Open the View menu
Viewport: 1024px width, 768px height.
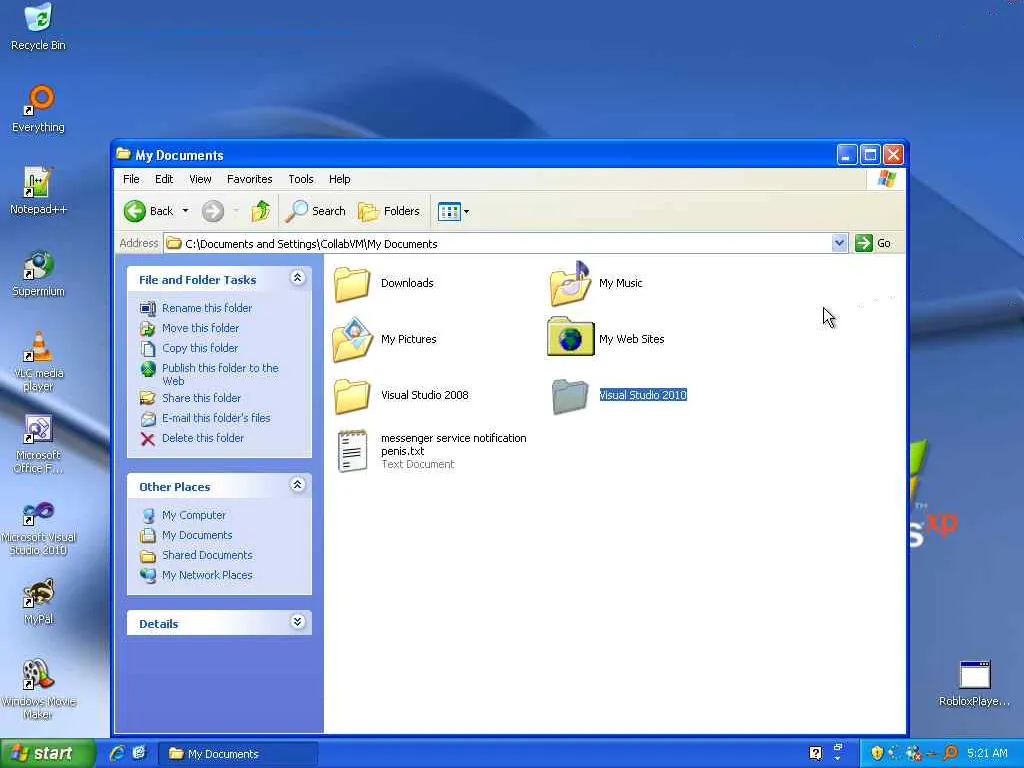(200, 179)
